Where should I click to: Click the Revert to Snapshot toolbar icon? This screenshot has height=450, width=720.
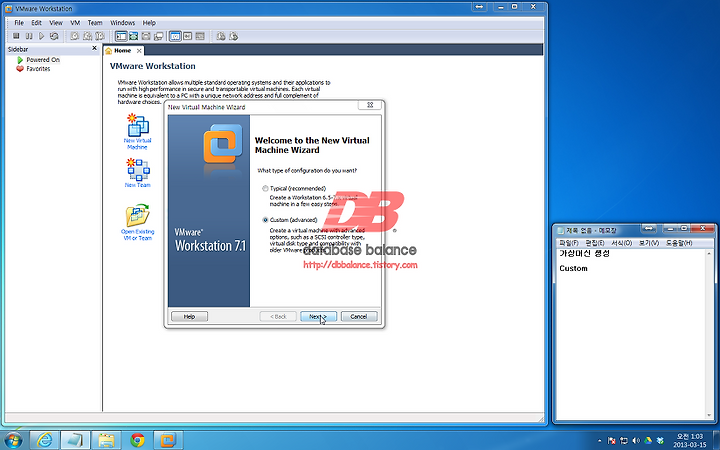pos(87,36)
